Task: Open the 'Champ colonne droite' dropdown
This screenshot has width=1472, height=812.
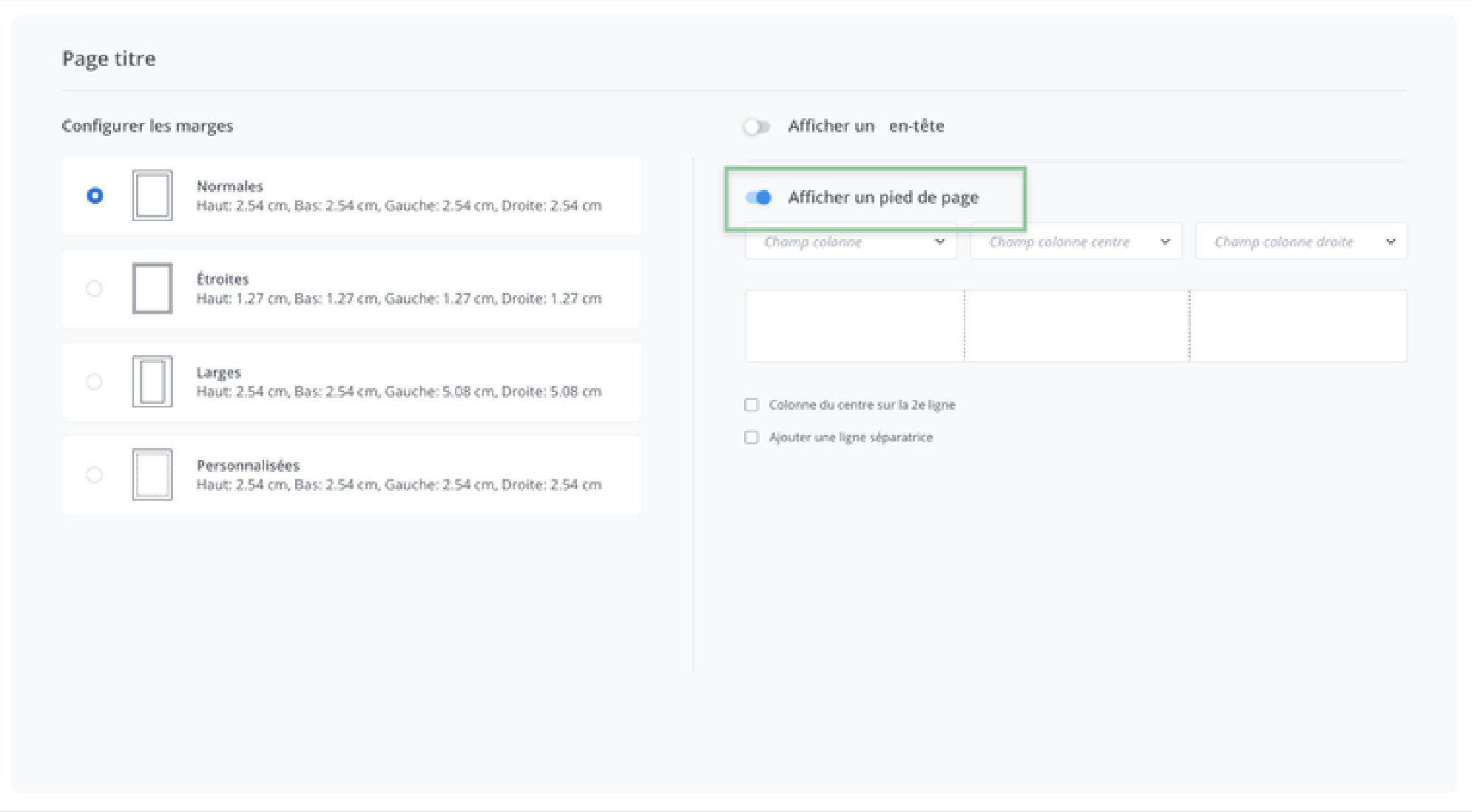Action: pyautogui.click(x=1300, y=242)
